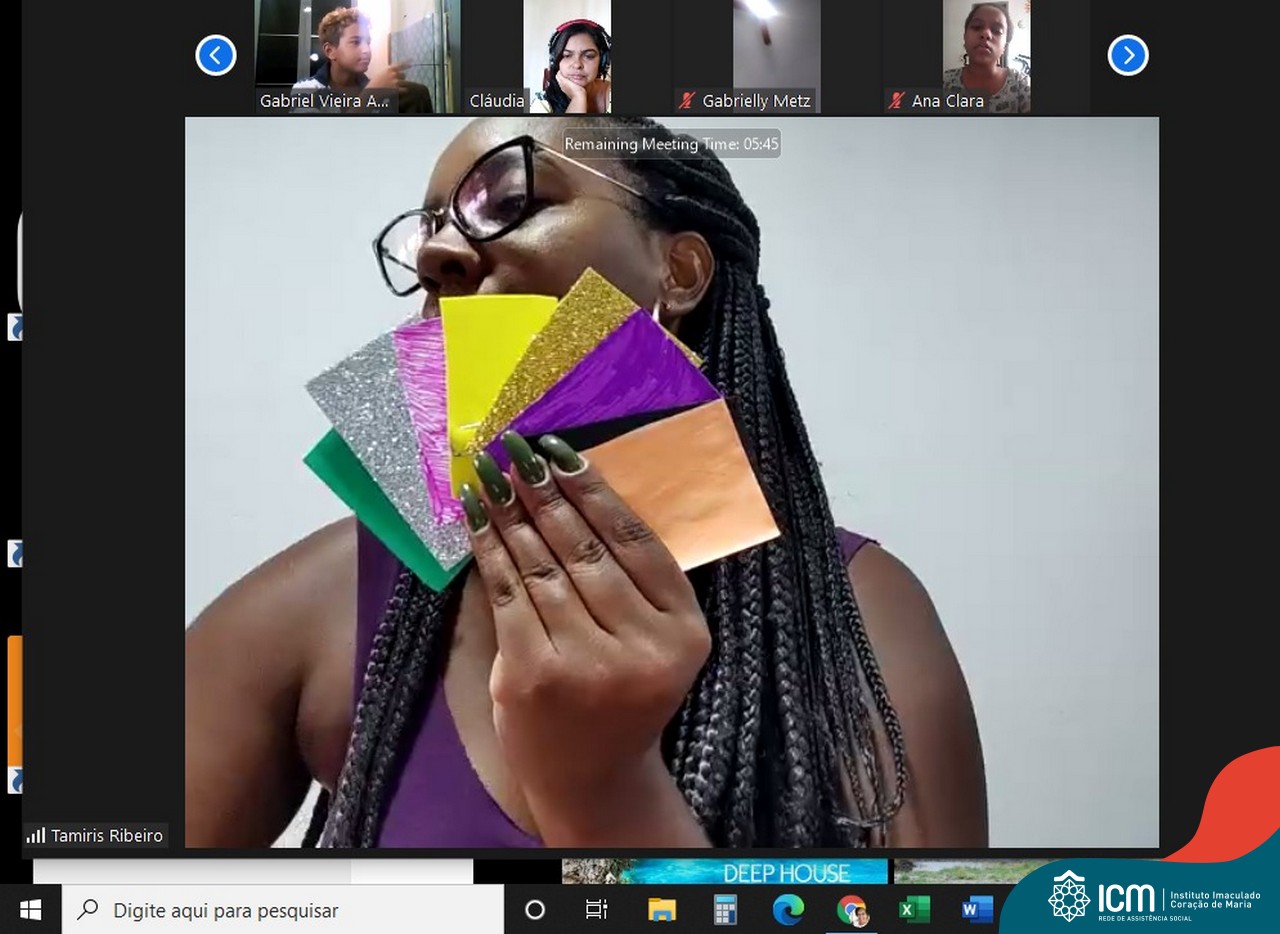Image resolution: width=1280 pixels, height=934 pixels.
Task: Open Word from the taskbar
Action: 976,910
